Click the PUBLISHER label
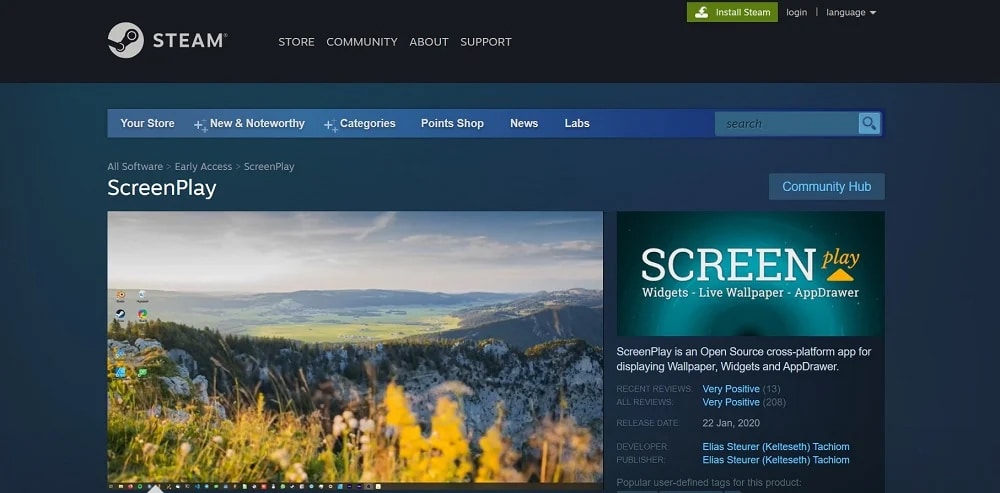1000x493 pixels. point(641,460)
